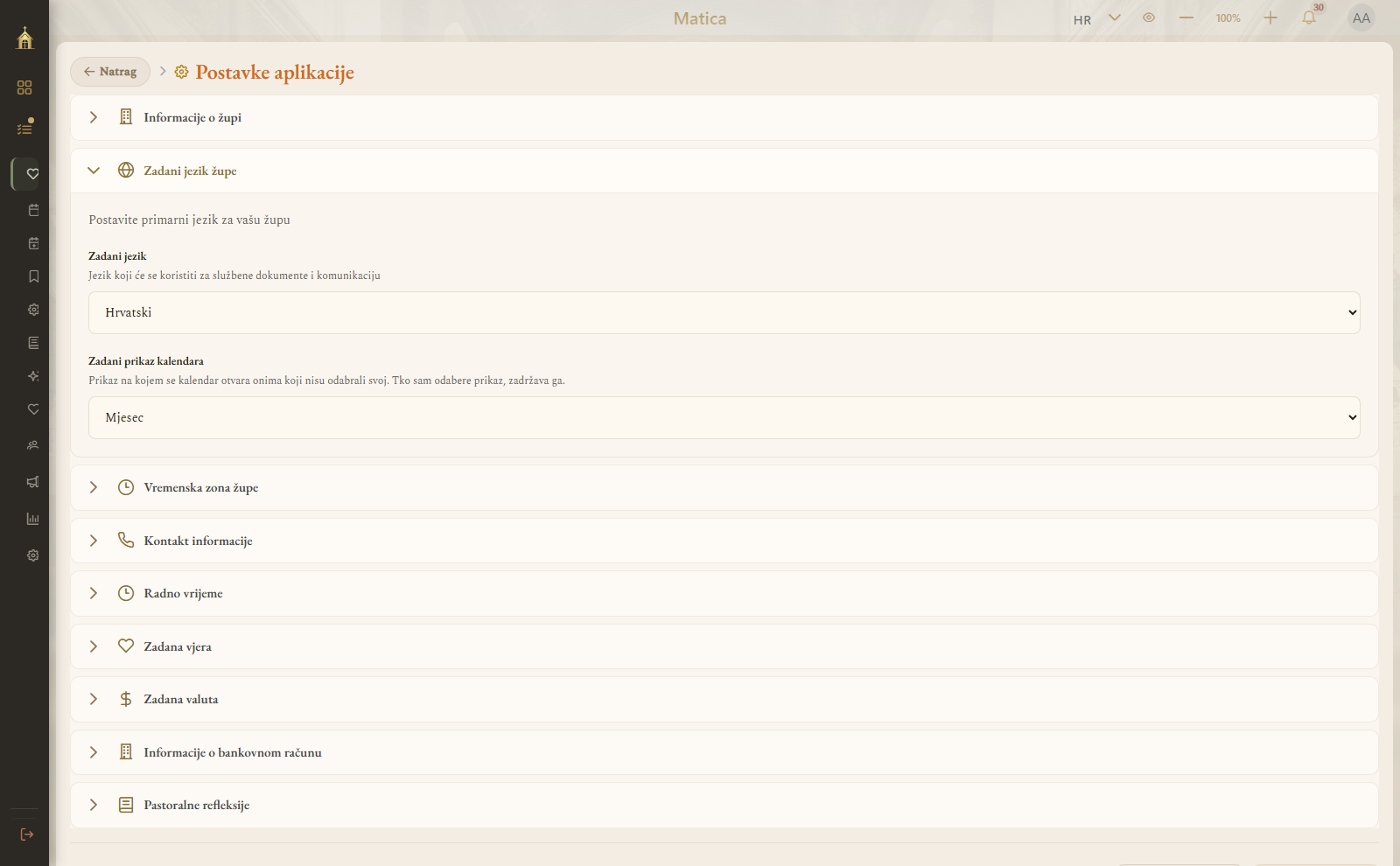Expand the Radno vrijeme section

tap(724, 593)
